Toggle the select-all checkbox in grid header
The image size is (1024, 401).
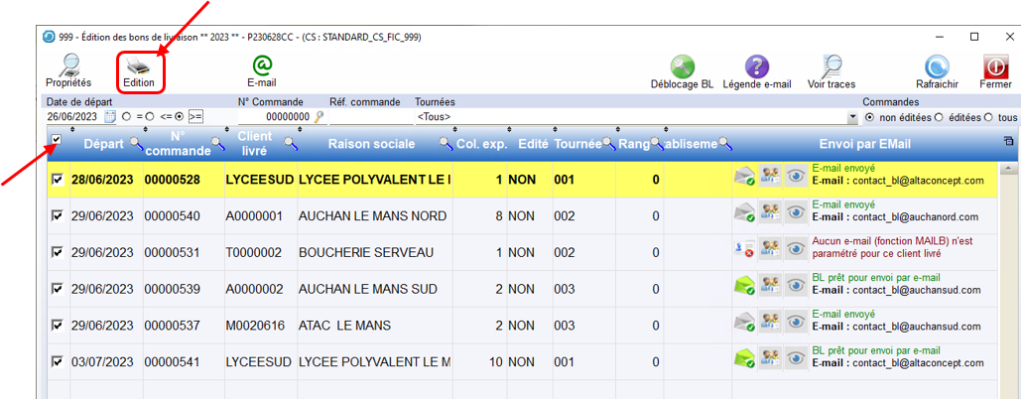tap(56, 141)
